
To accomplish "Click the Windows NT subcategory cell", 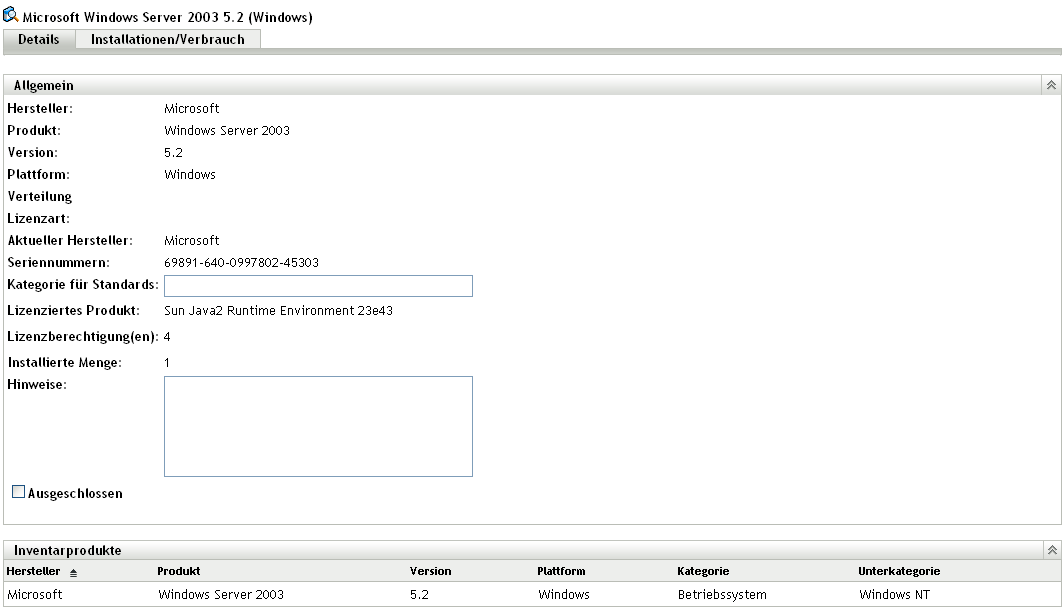I will click(x=894, y=594).
